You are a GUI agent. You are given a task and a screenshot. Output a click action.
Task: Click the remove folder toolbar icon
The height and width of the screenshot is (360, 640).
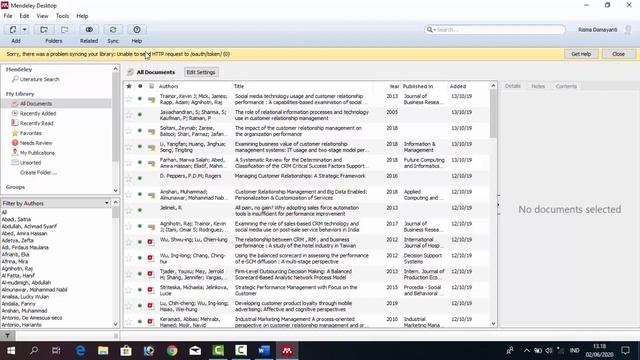(64, 30)
